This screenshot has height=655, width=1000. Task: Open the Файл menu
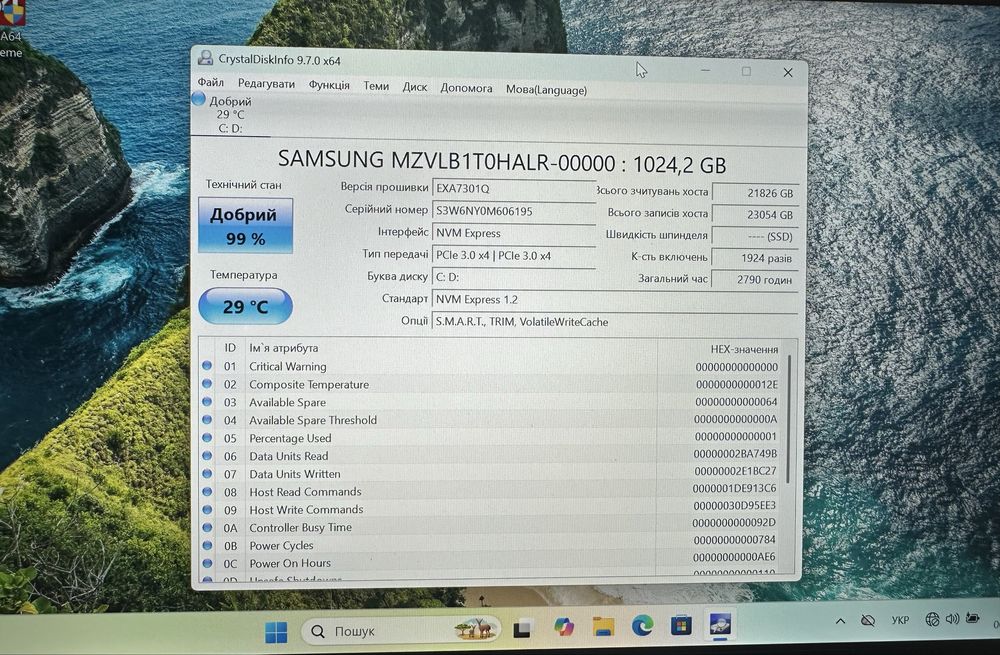(x=210, y=82)
